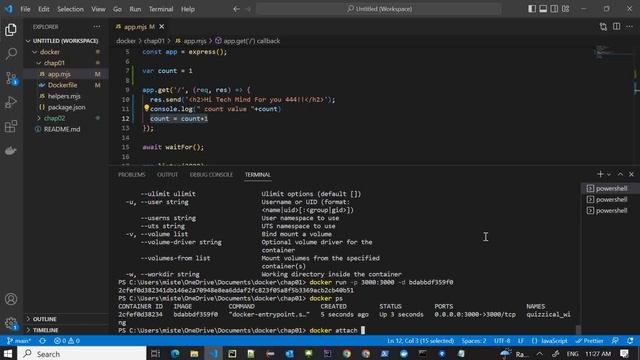The image size is (640, 360).
Task: Open the Go menu
Action: pyautogui.click(x=117, y=9)
